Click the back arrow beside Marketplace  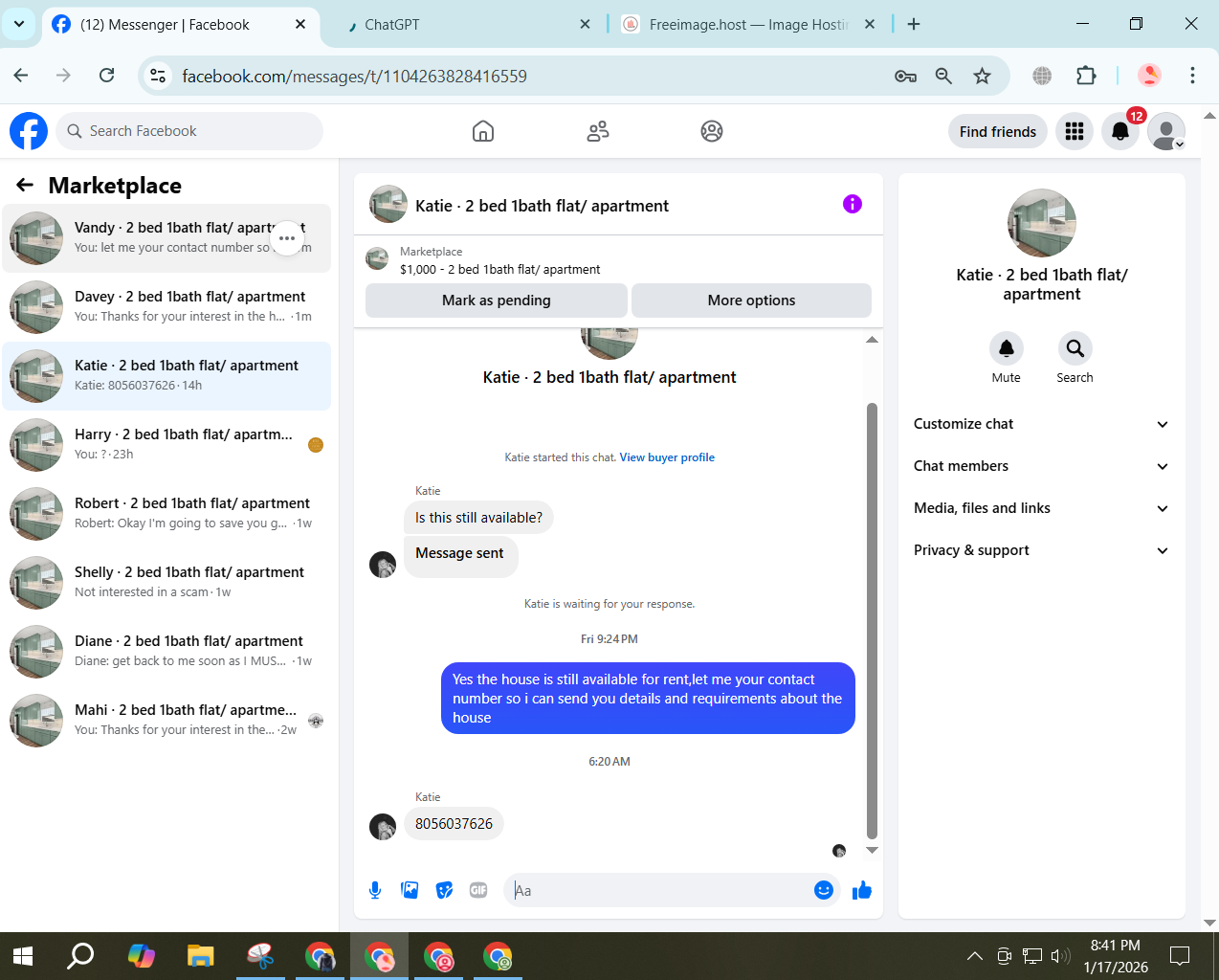[x=25, y=185]
